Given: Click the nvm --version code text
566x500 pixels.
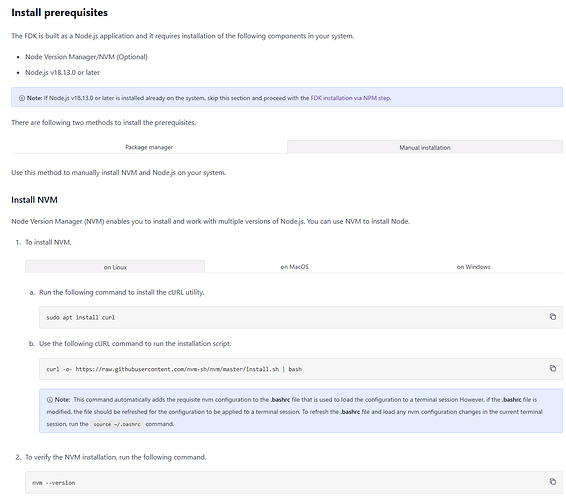Looking at the screenshot, I should coord(53,483).
